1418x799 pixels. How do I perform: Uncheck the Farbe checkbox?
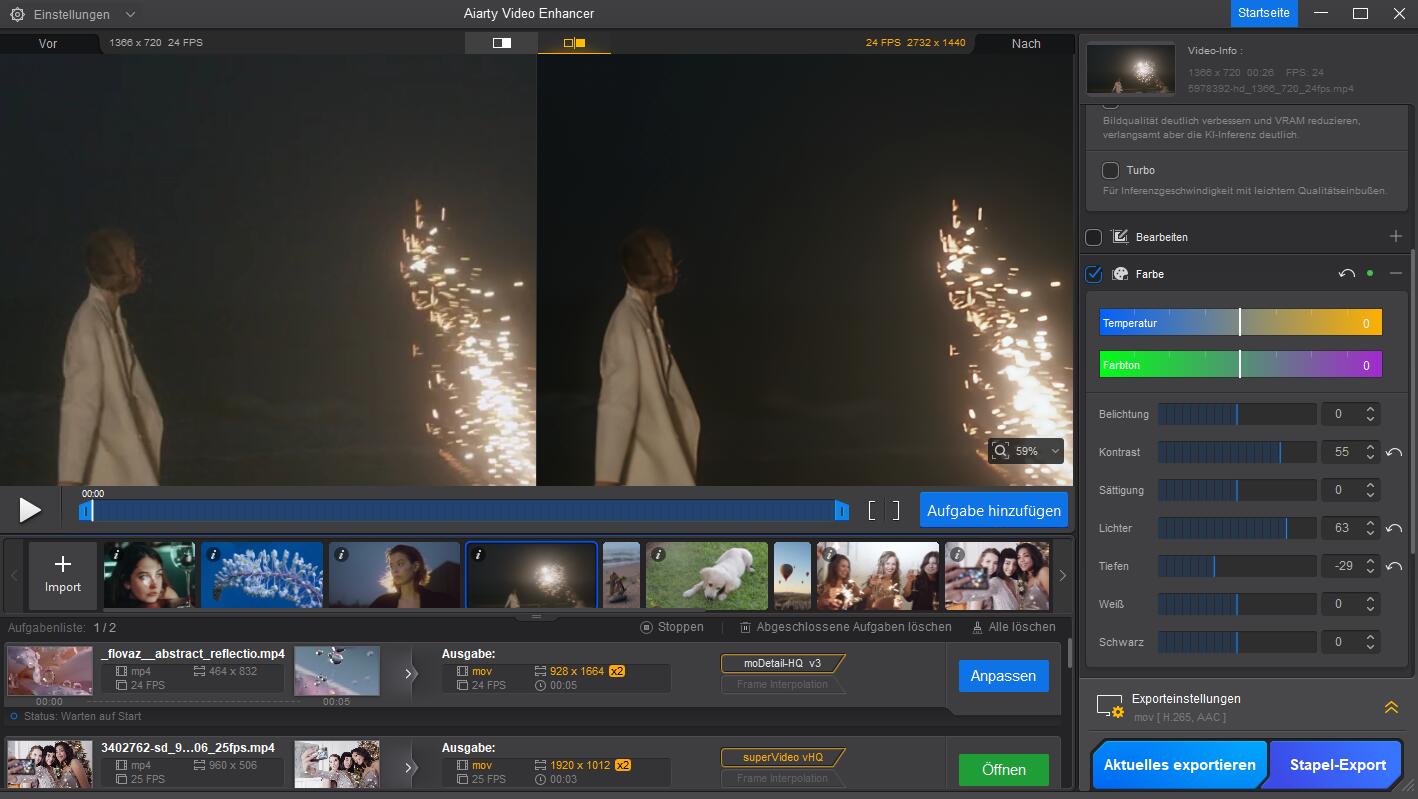pos(1094,274)
